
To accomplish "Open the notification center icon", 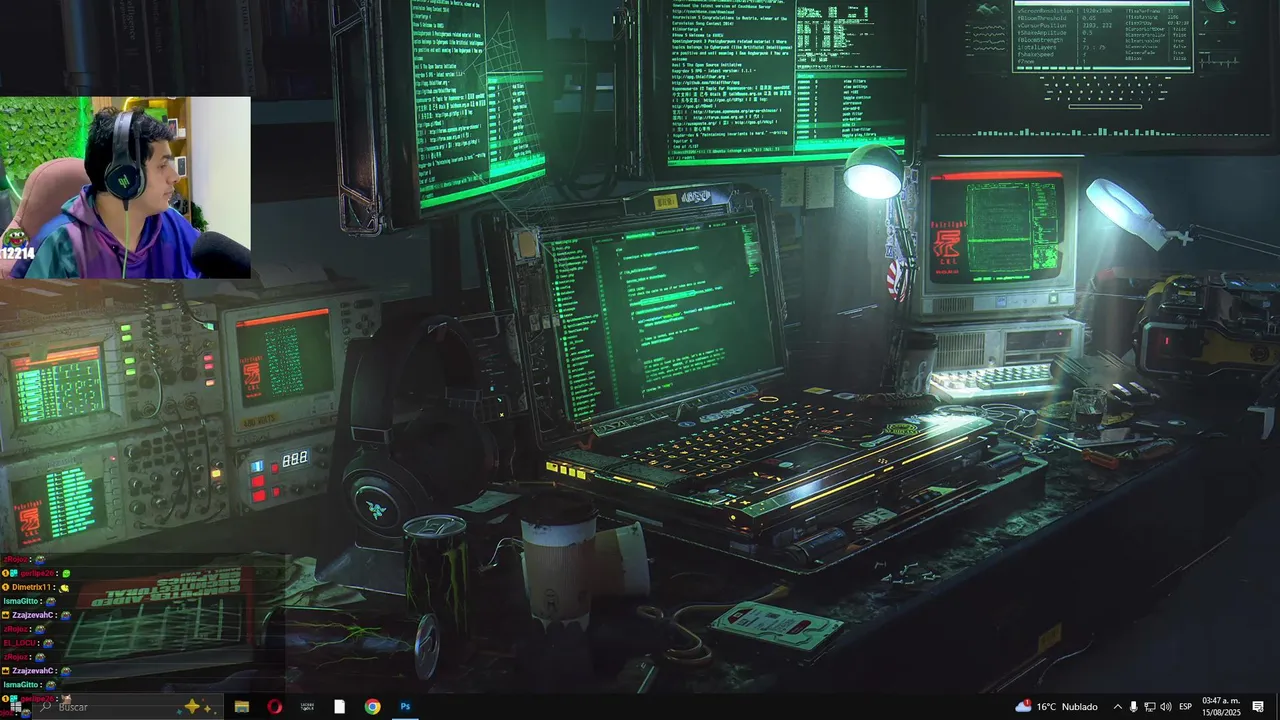I will 1258,707.
